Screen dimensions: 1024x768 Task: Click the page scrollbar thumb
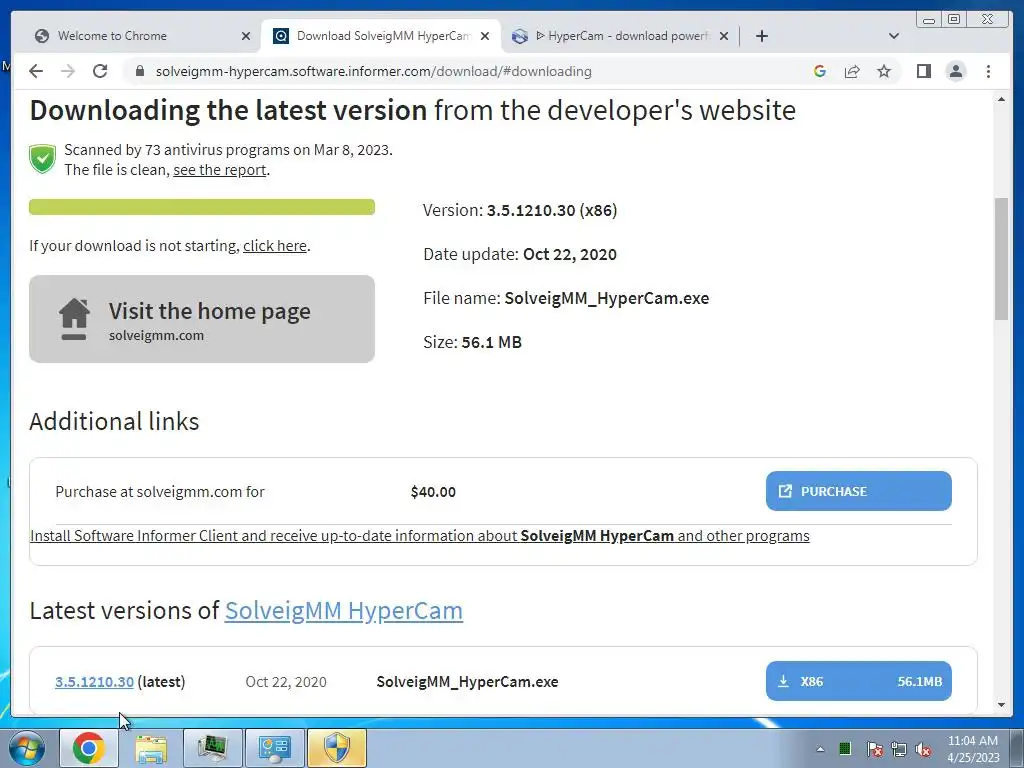coord(1001,259)
